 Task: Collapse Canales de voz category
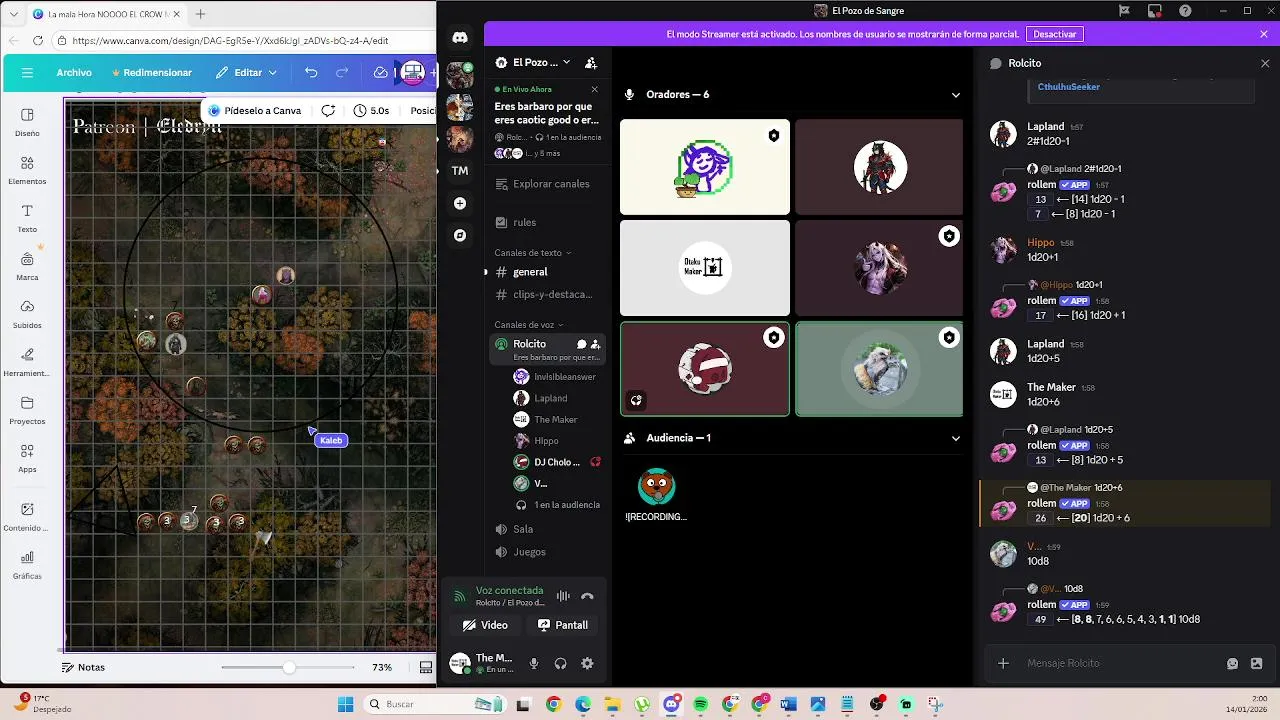[x=529, y=325]
